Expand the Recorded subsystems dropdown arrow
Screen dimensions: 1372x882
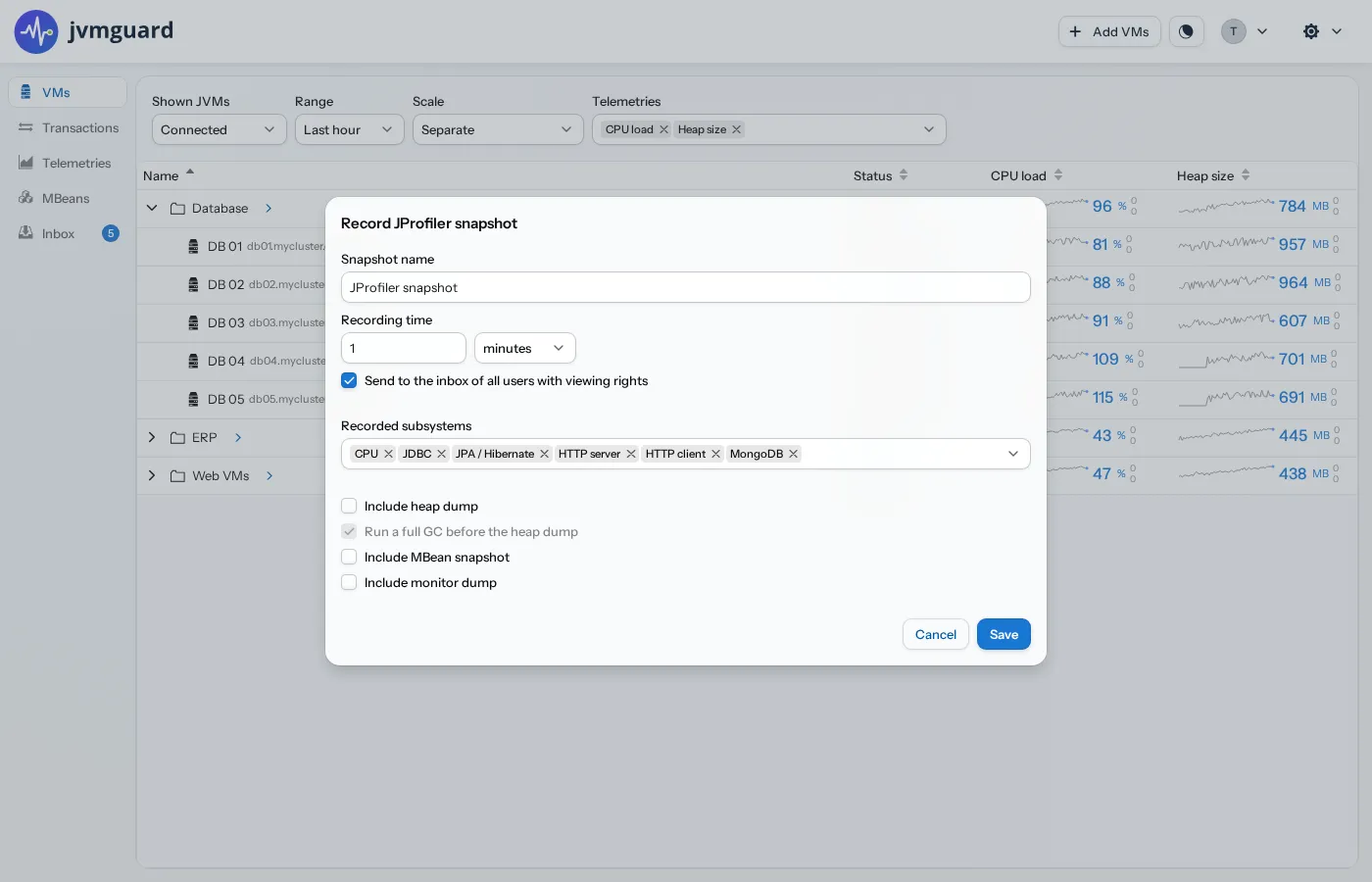(1013, 454)
